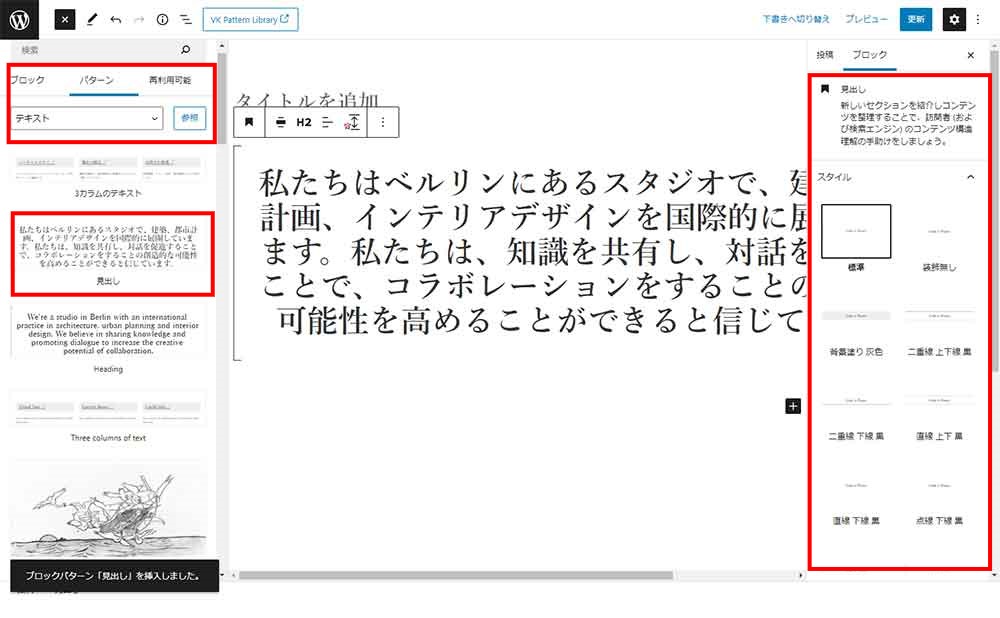Switch to the 投稿 sidebar tab
Image resolution: width=1000 pixels, height=618 pixels.
click(x=824, y=55)
